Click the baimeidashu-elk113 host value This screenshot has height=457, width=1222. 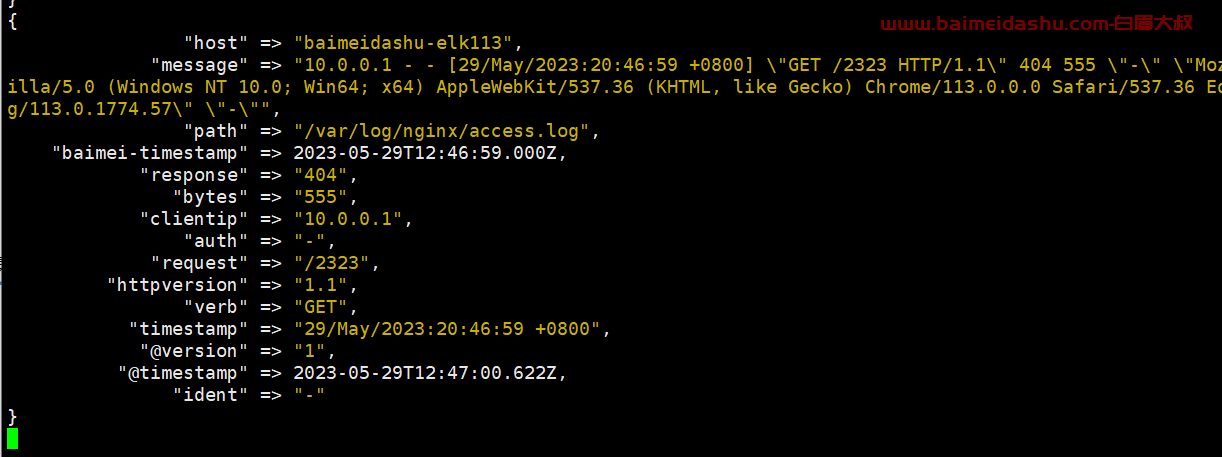point(408,43)
